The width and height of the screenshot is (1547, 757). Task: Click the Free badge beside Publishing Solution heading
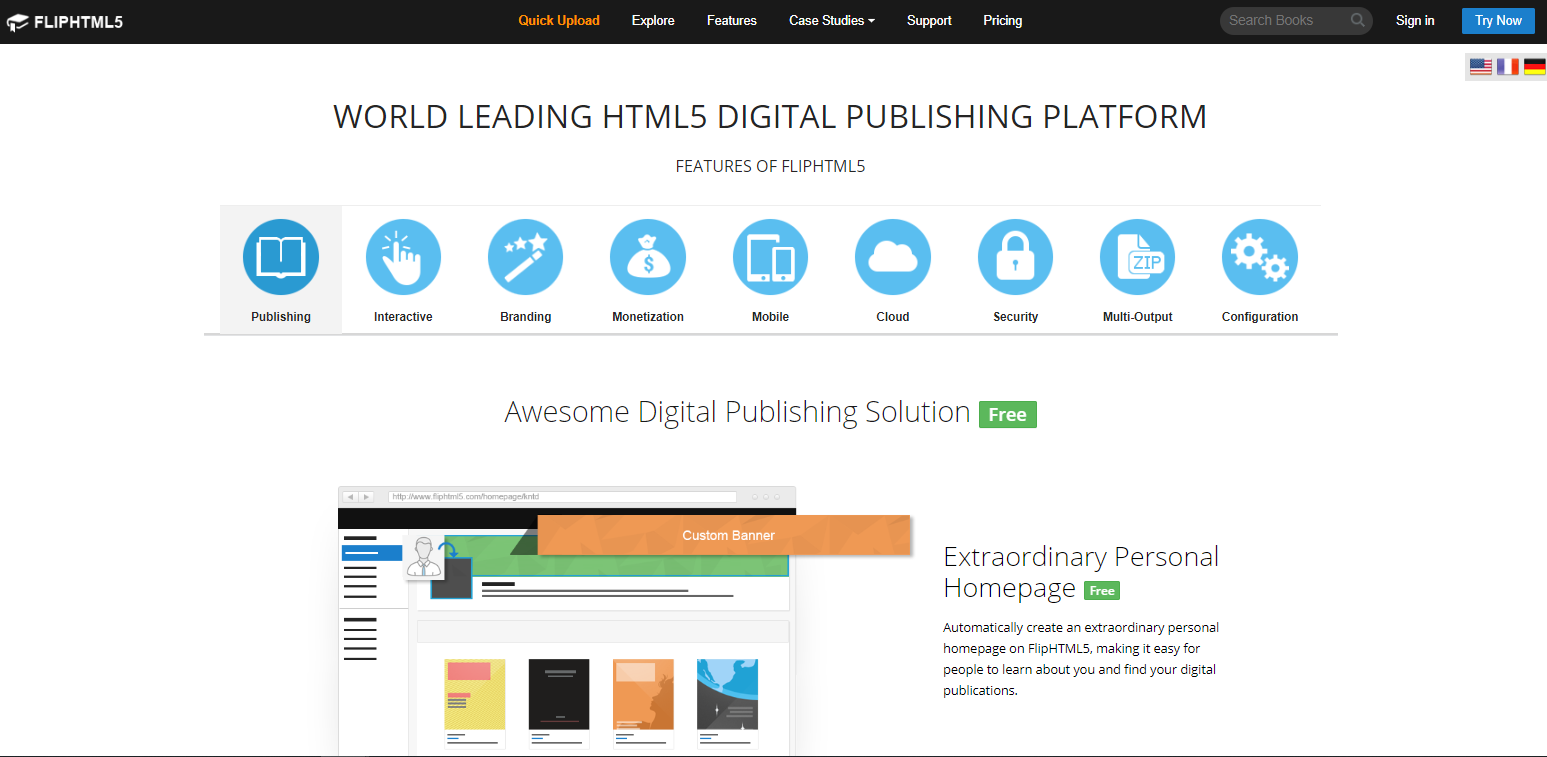1008,414
